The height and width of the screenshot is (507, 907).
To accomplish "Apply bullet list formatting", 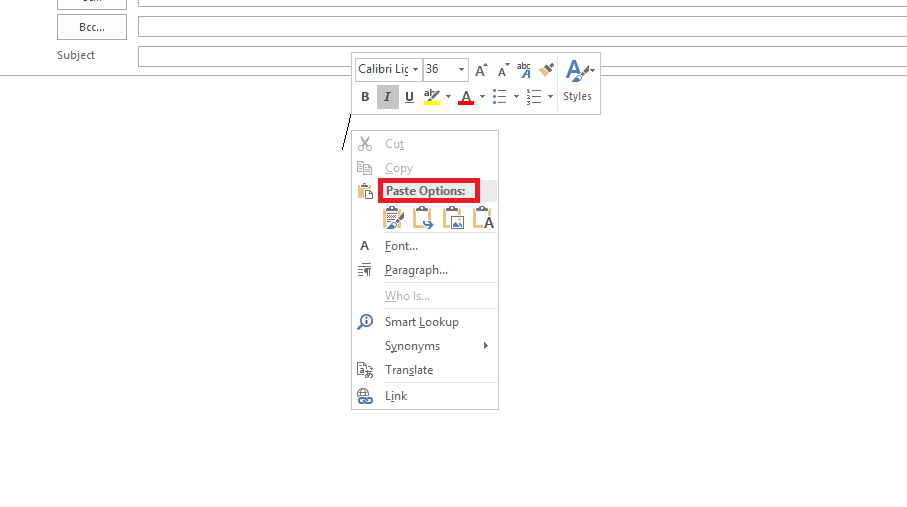I will tap(500, 97).
